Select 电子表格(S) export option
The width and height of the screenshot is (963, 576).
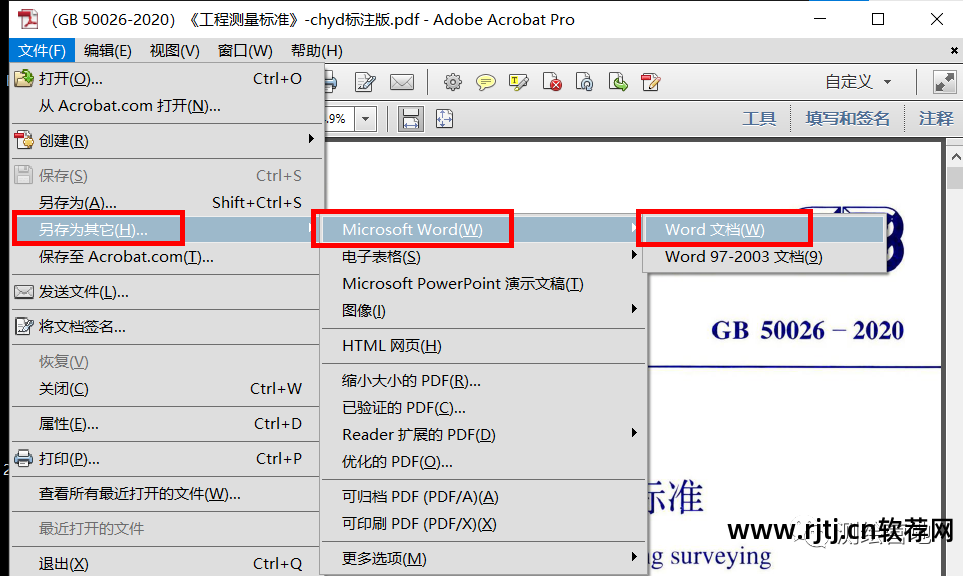[382, 255]
